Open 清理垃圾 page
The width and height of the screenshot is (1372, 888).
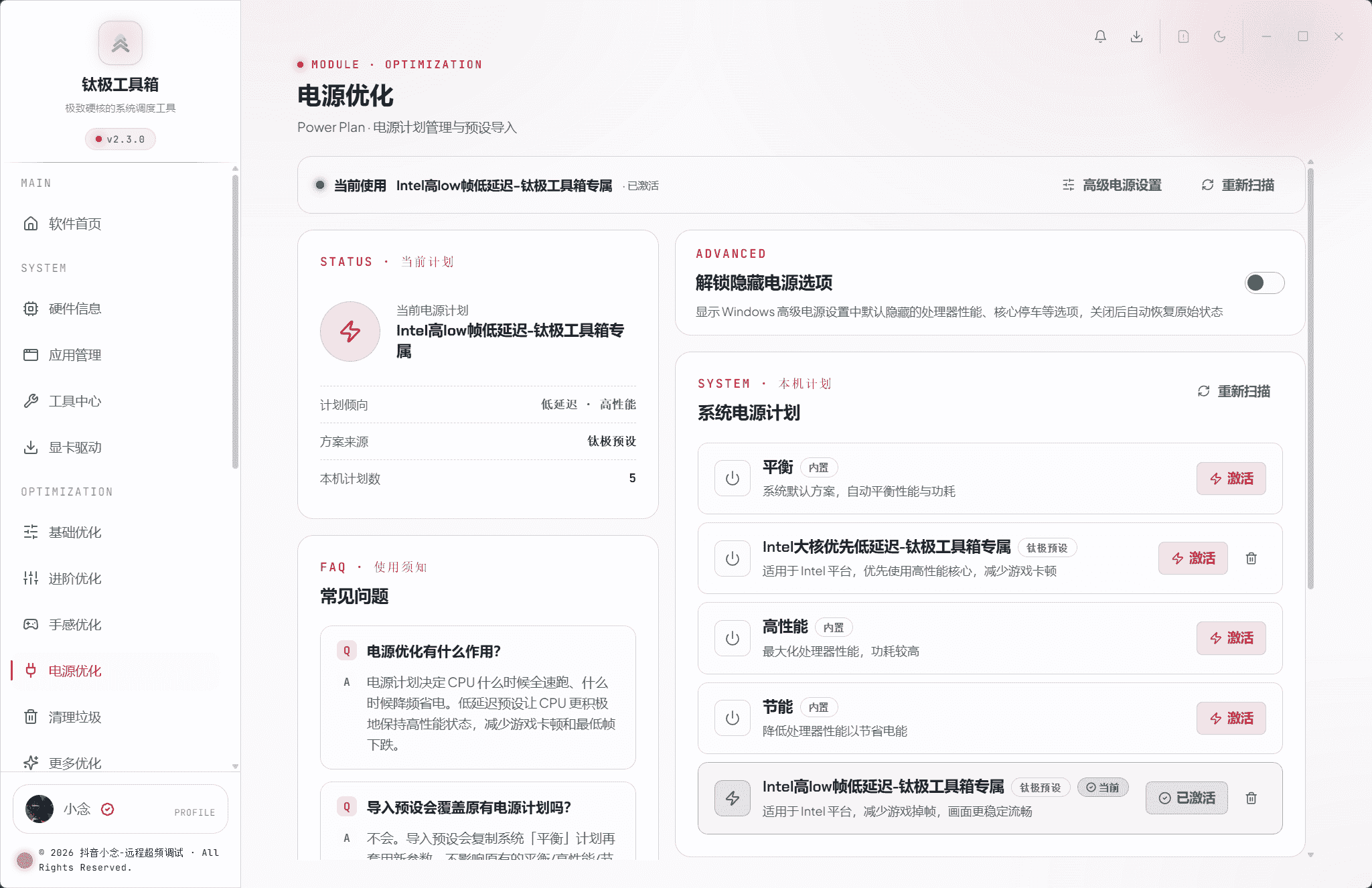121,717
